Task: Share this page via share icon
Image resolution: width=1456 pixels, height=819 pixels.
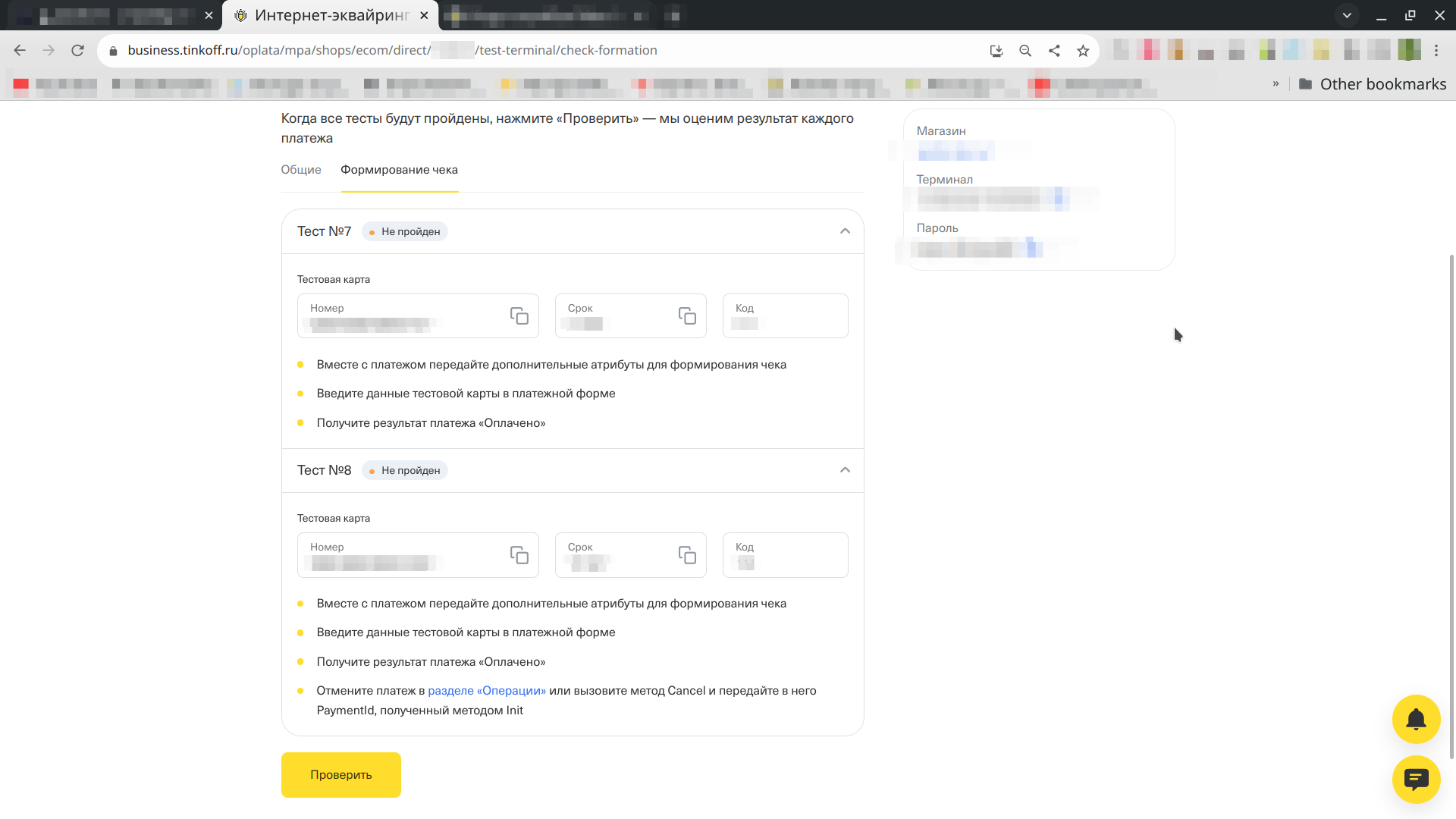Action: pyautogui.click(x=1054, y=51)
